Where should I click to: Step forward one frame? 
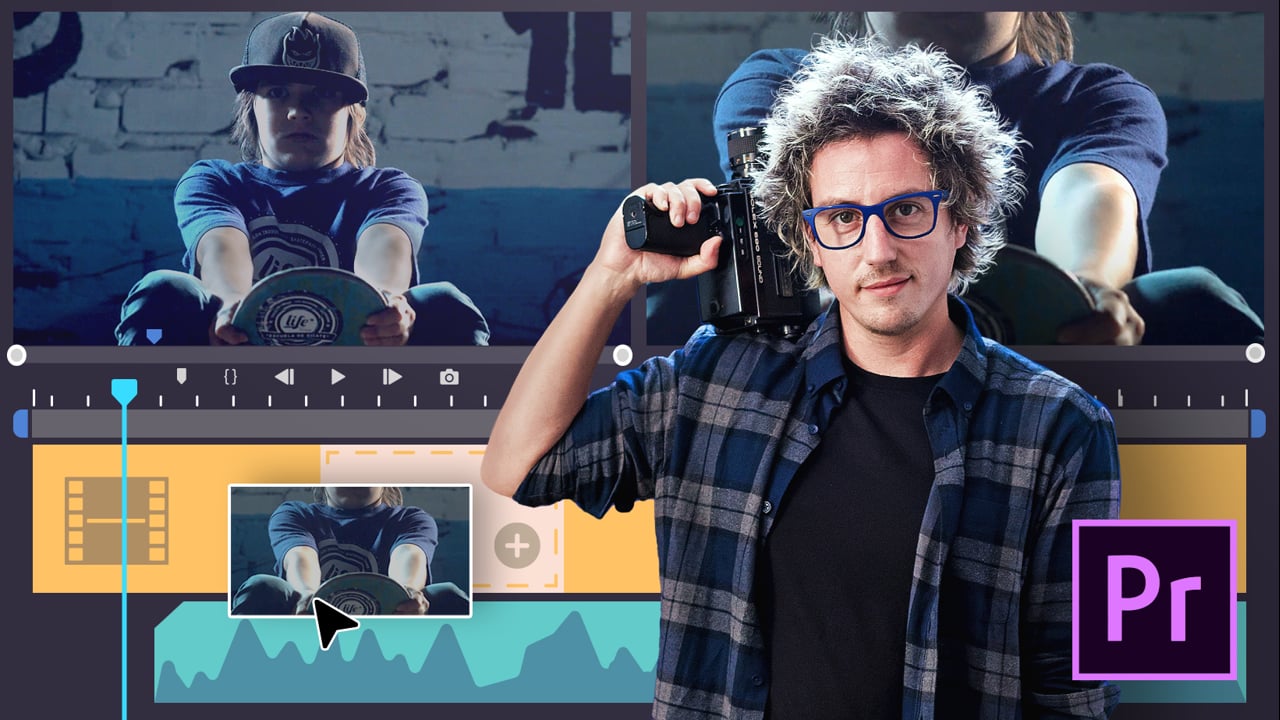tap(392, 377)
